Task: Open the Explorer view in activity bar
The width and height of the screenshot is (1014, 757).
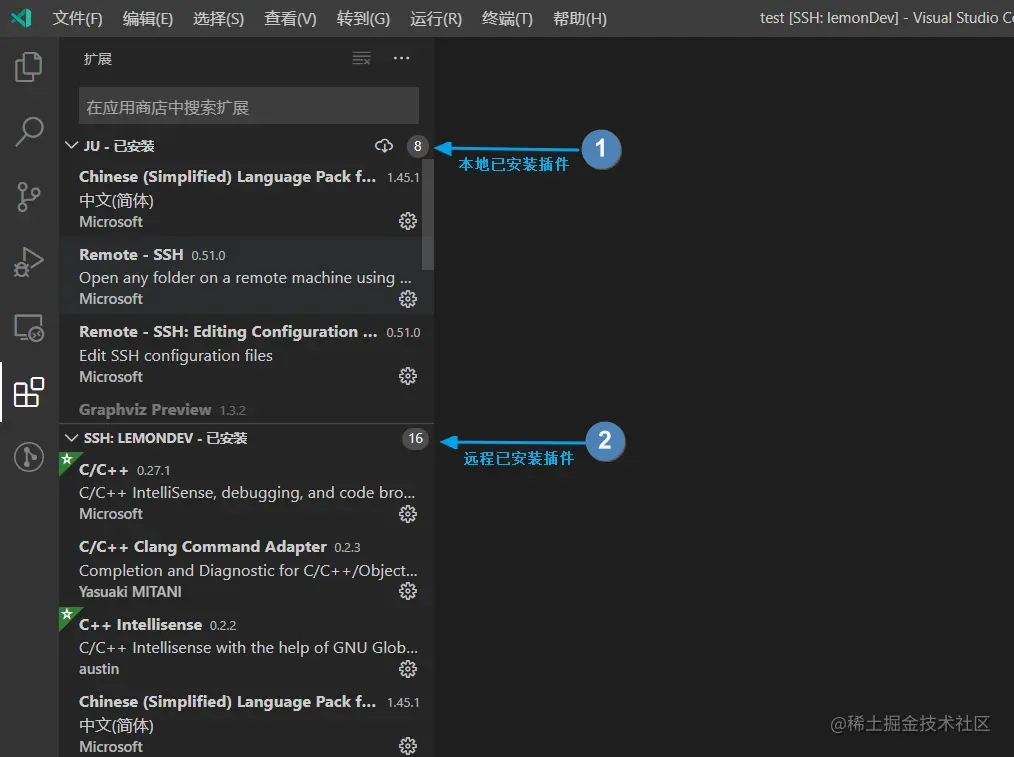Action: click(x=28, y=67)
